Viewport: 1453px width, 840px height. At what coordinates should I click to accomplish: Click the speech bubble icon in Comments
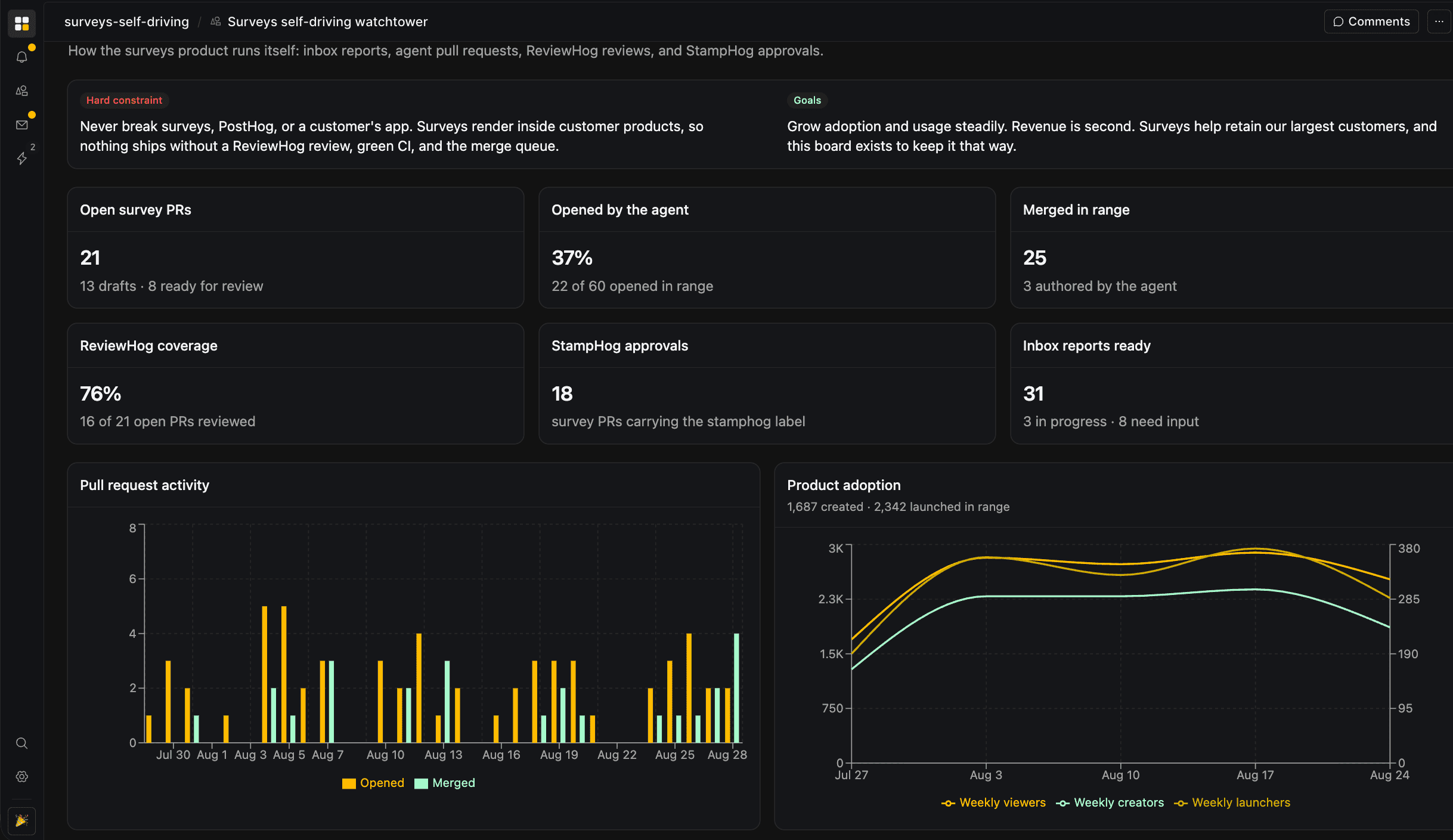1339,21
